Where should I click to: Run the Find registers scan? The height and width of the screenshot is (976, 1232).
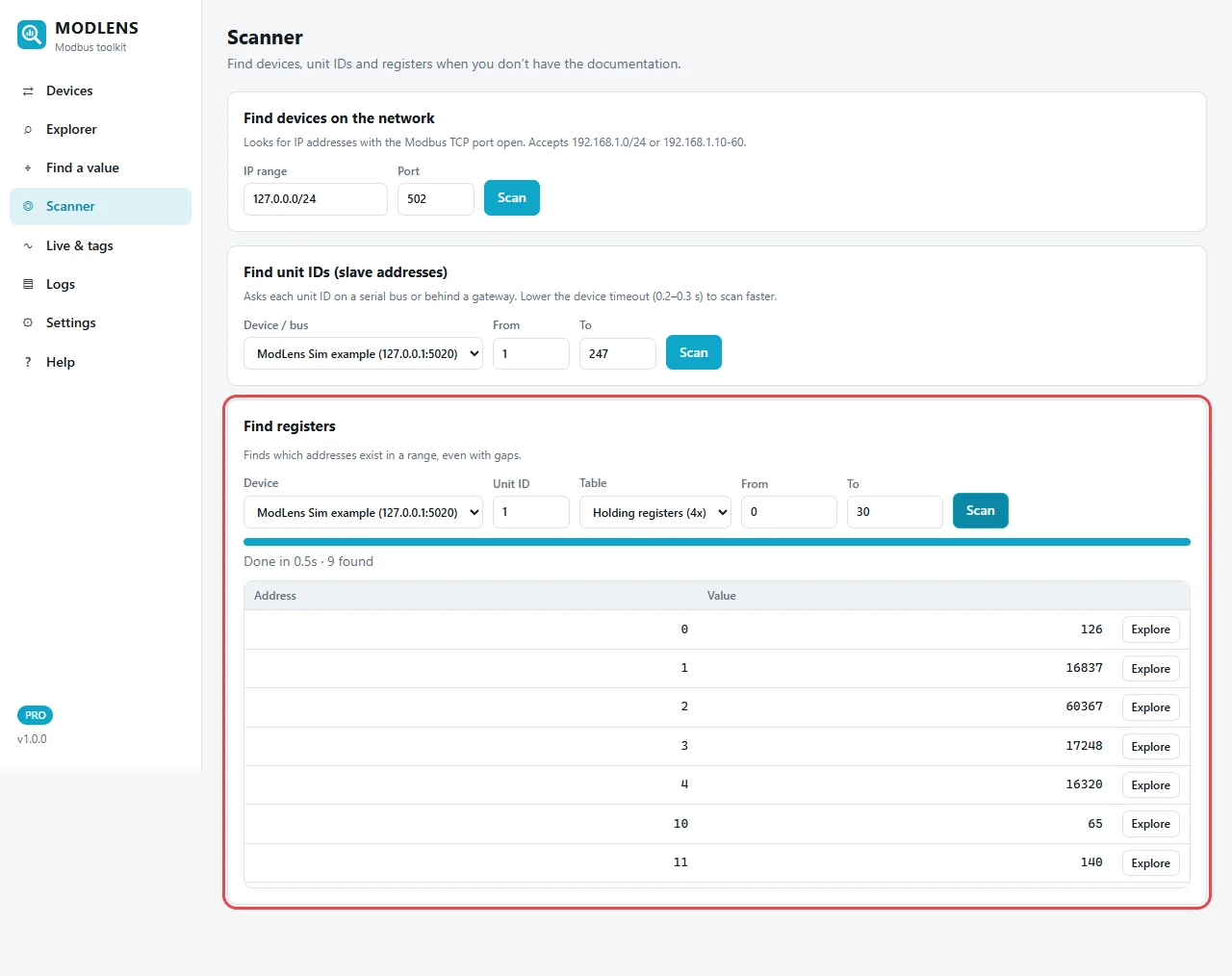[981, 510]
